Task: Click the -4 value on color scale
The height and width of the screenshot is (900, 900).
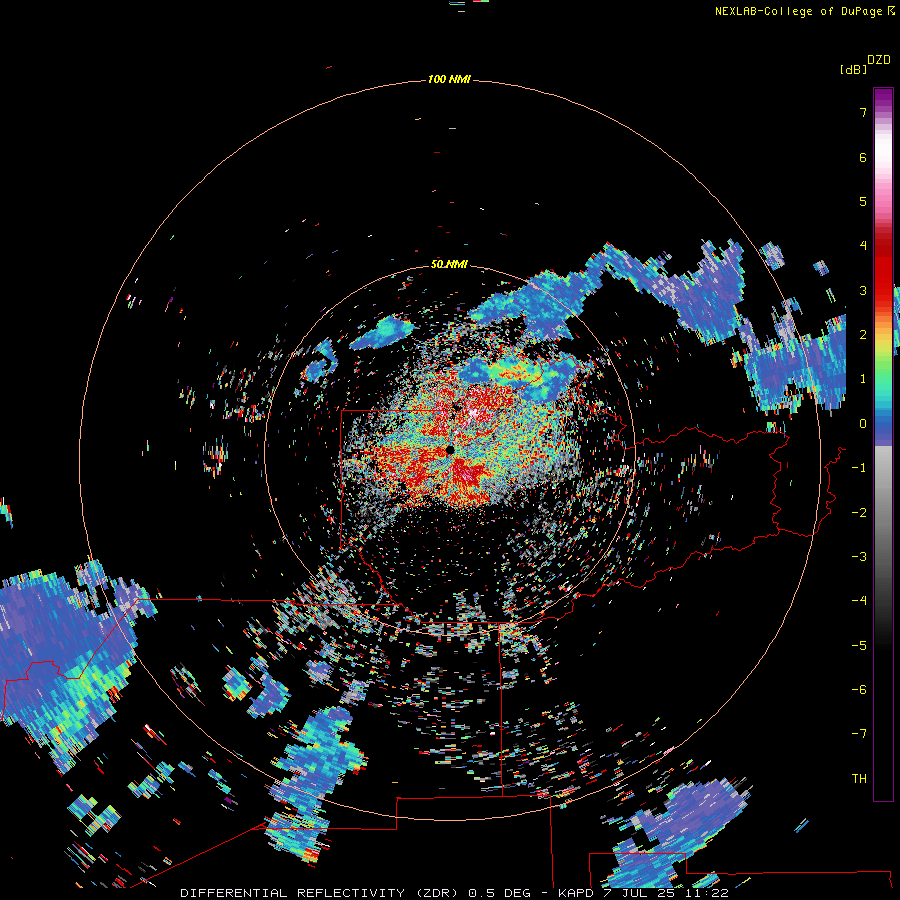Action: pos(859,600)
